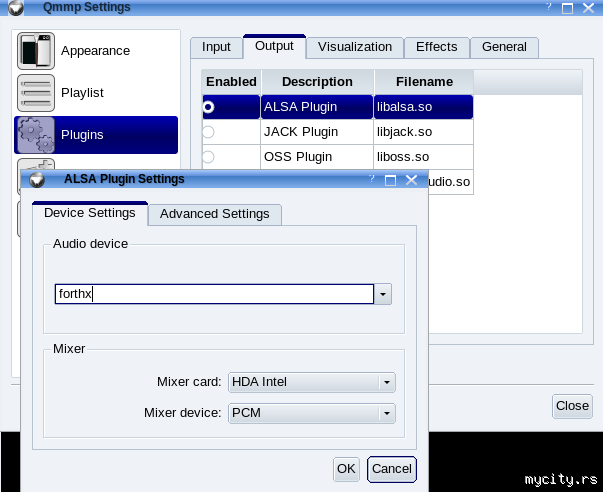Click the Filename column header
The width and height of the screenshot is (603, 492).
coord(424,82)
